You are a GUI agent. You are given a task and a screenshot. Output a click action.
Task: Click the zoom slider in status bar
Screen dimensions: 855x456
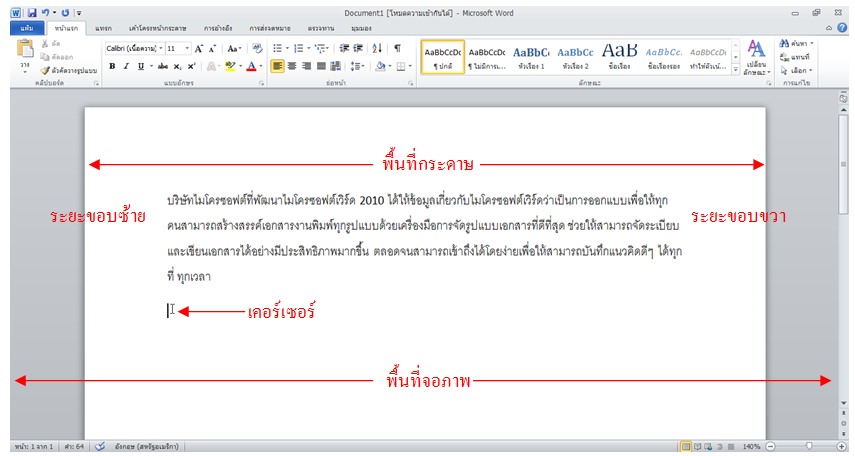[808, 446]
